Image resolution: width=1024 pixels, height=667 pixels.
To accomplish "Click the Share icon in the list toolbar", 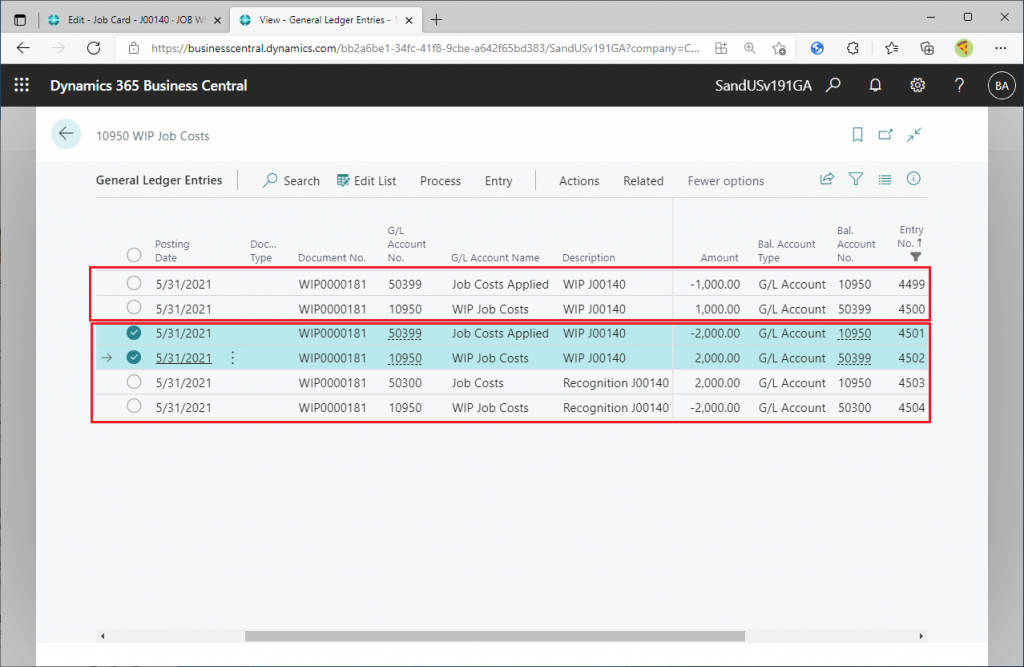I will click(x=827, y=179).
